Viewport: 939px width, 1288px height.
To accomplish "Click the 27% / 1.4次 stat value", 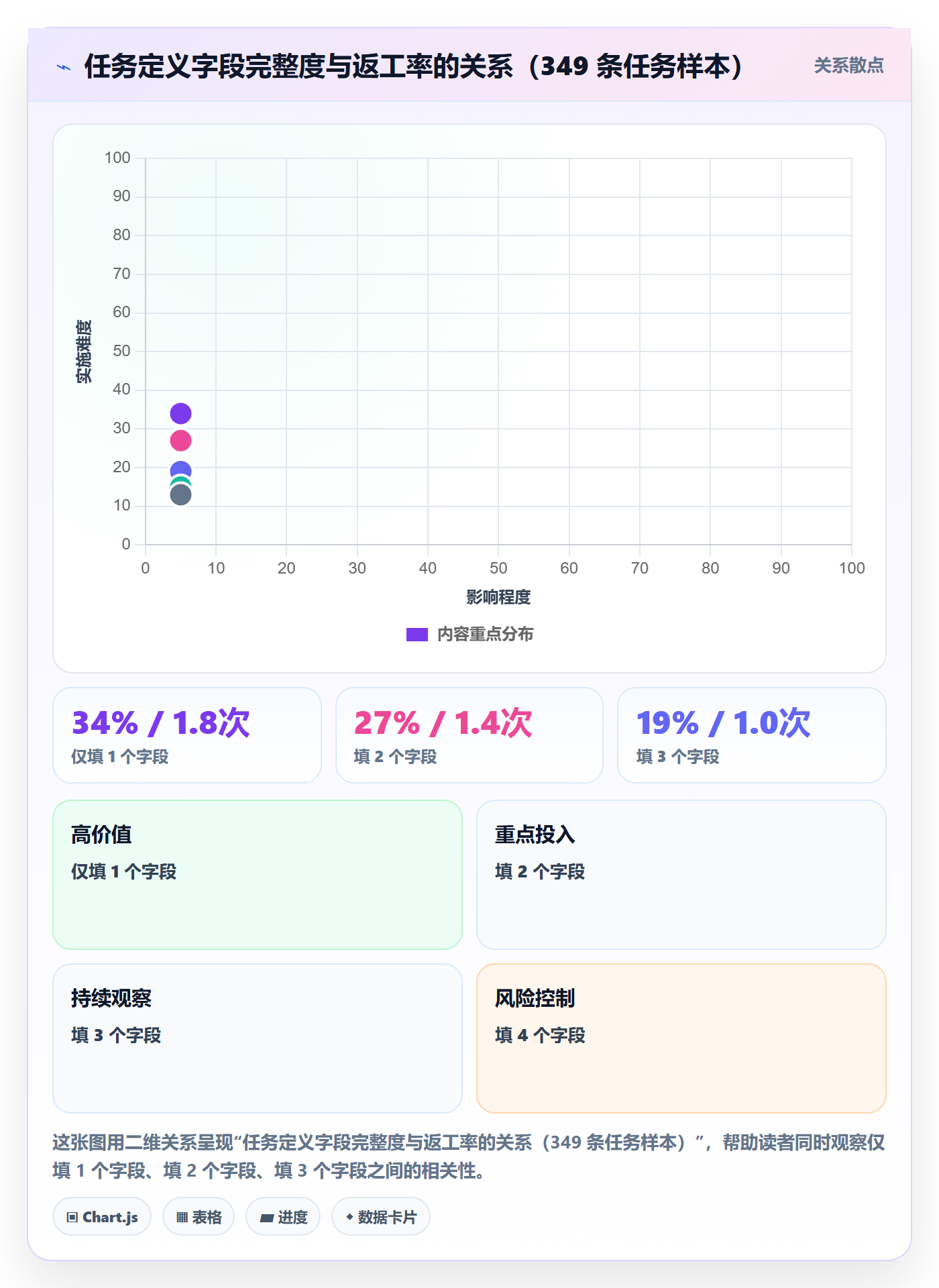I will (x=443, y=723).
